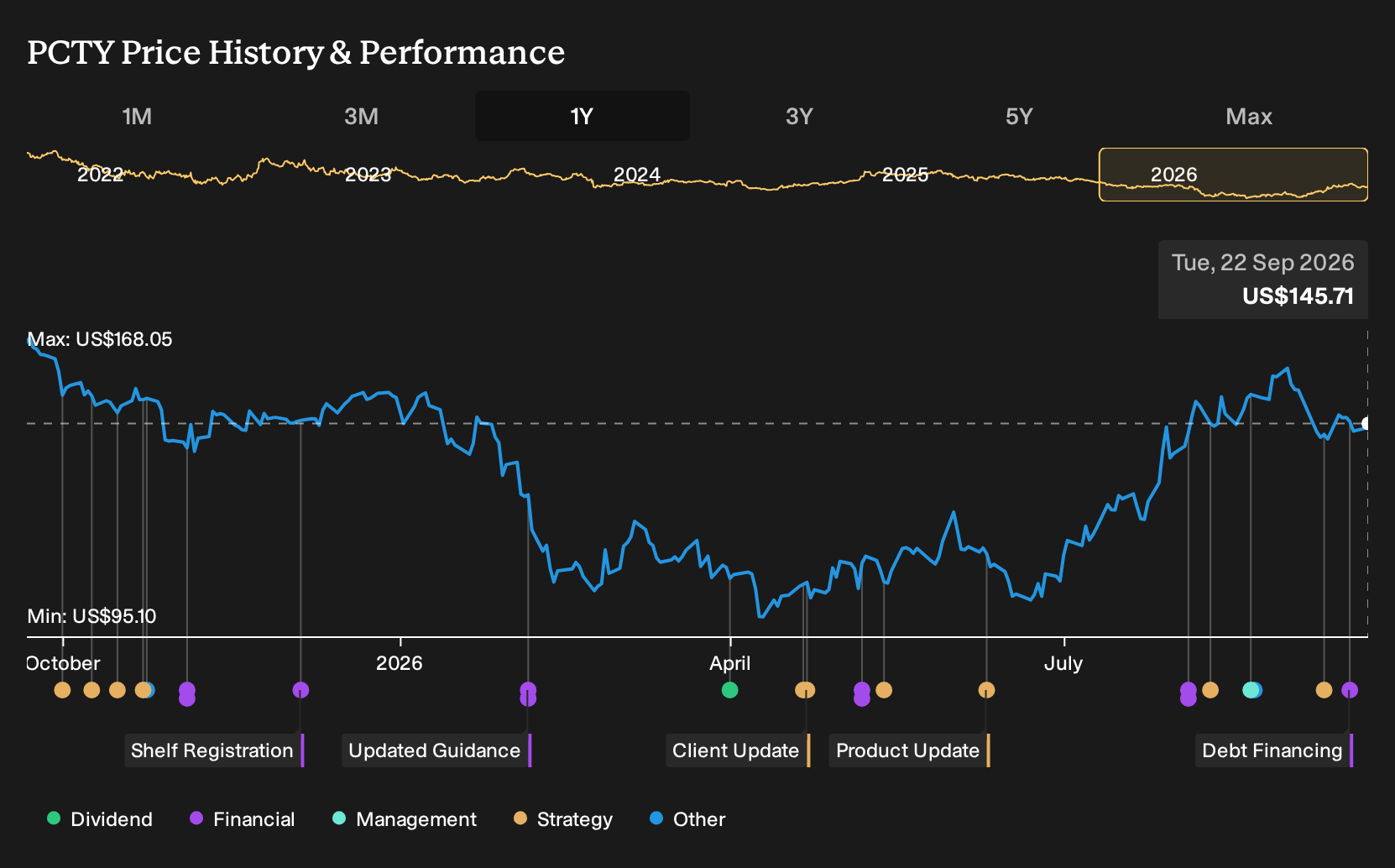Click the green Dividend dot under April
The height and width of the screenshot is (868, 1395).
click(730, 690)
